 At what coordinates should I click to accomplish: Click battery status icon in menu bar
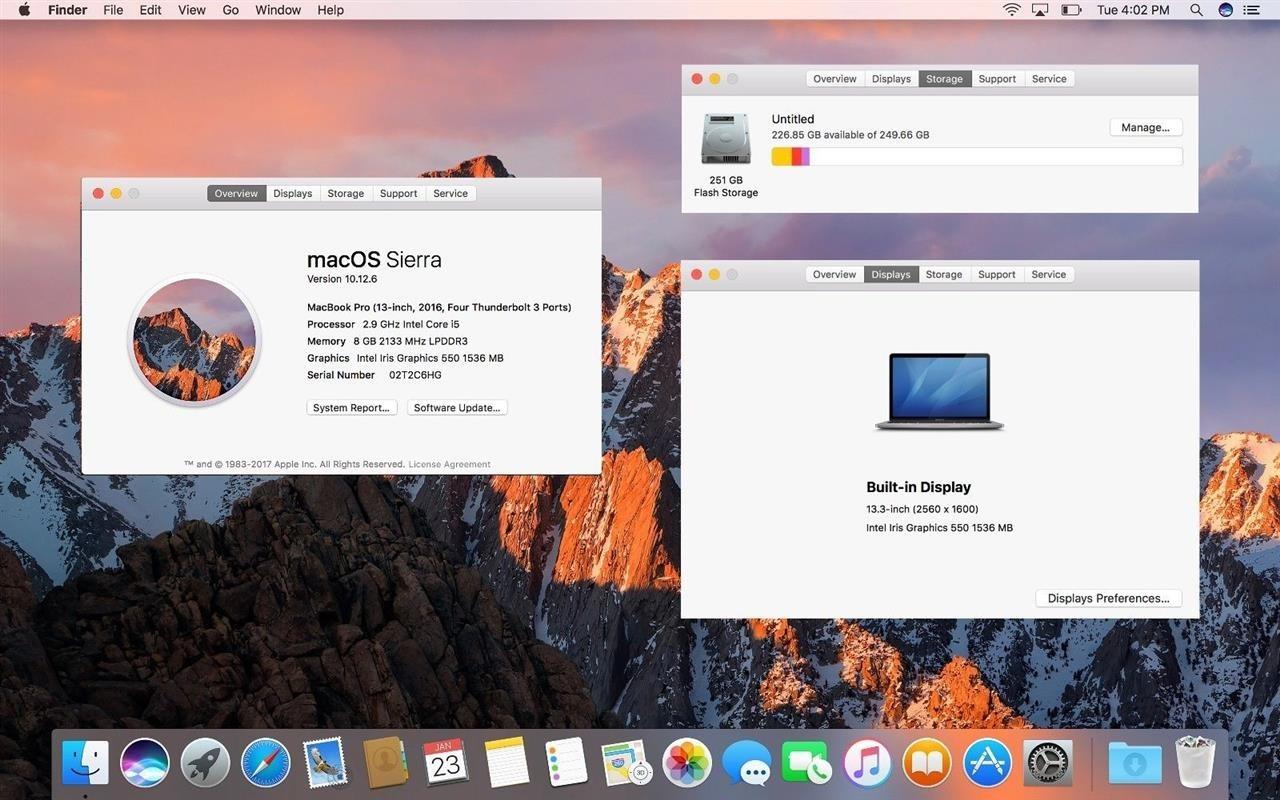pyautogui.click(x=1071, y=10)
